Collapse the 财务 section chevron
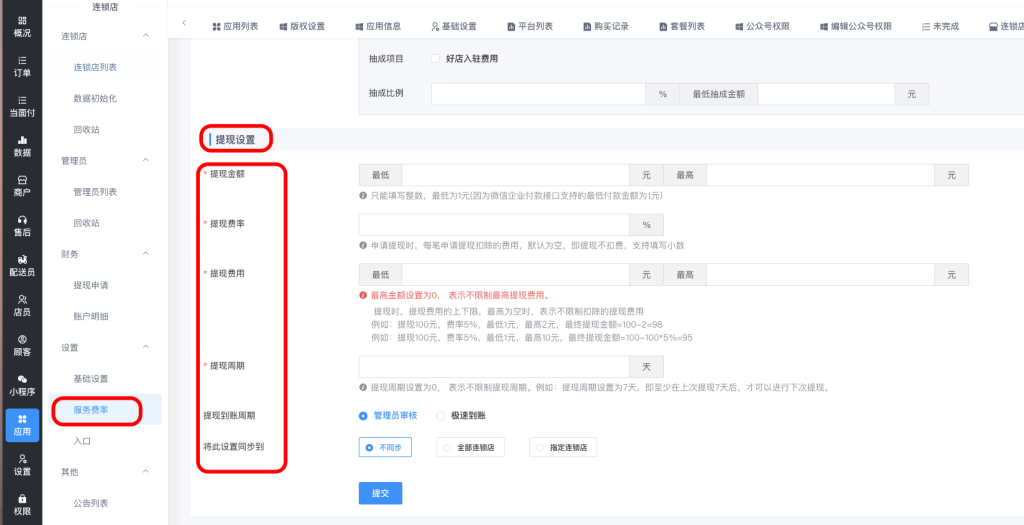1024x525 pixels. (x=146, y=254)
